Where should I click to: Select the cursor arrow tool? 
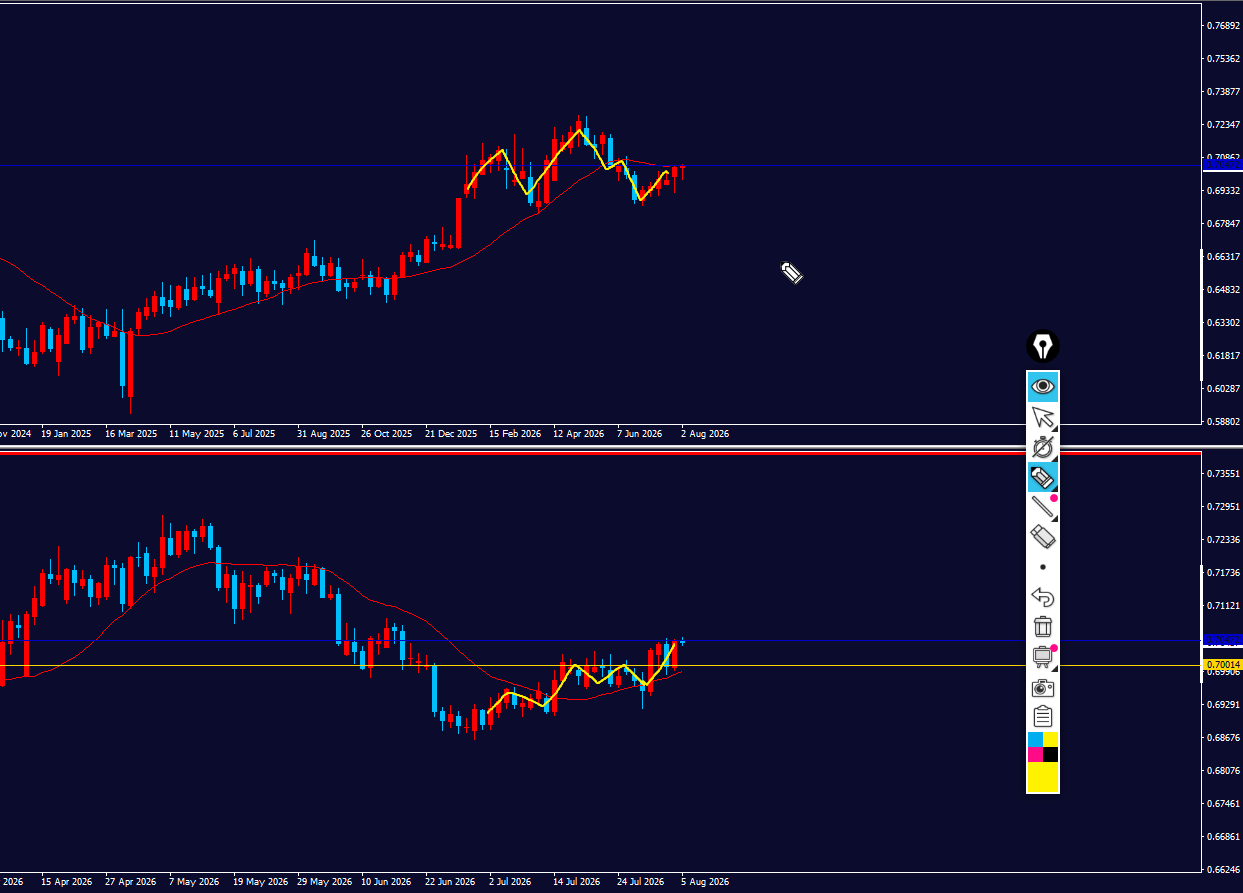pyautogui.click(x=1043, y=417)
